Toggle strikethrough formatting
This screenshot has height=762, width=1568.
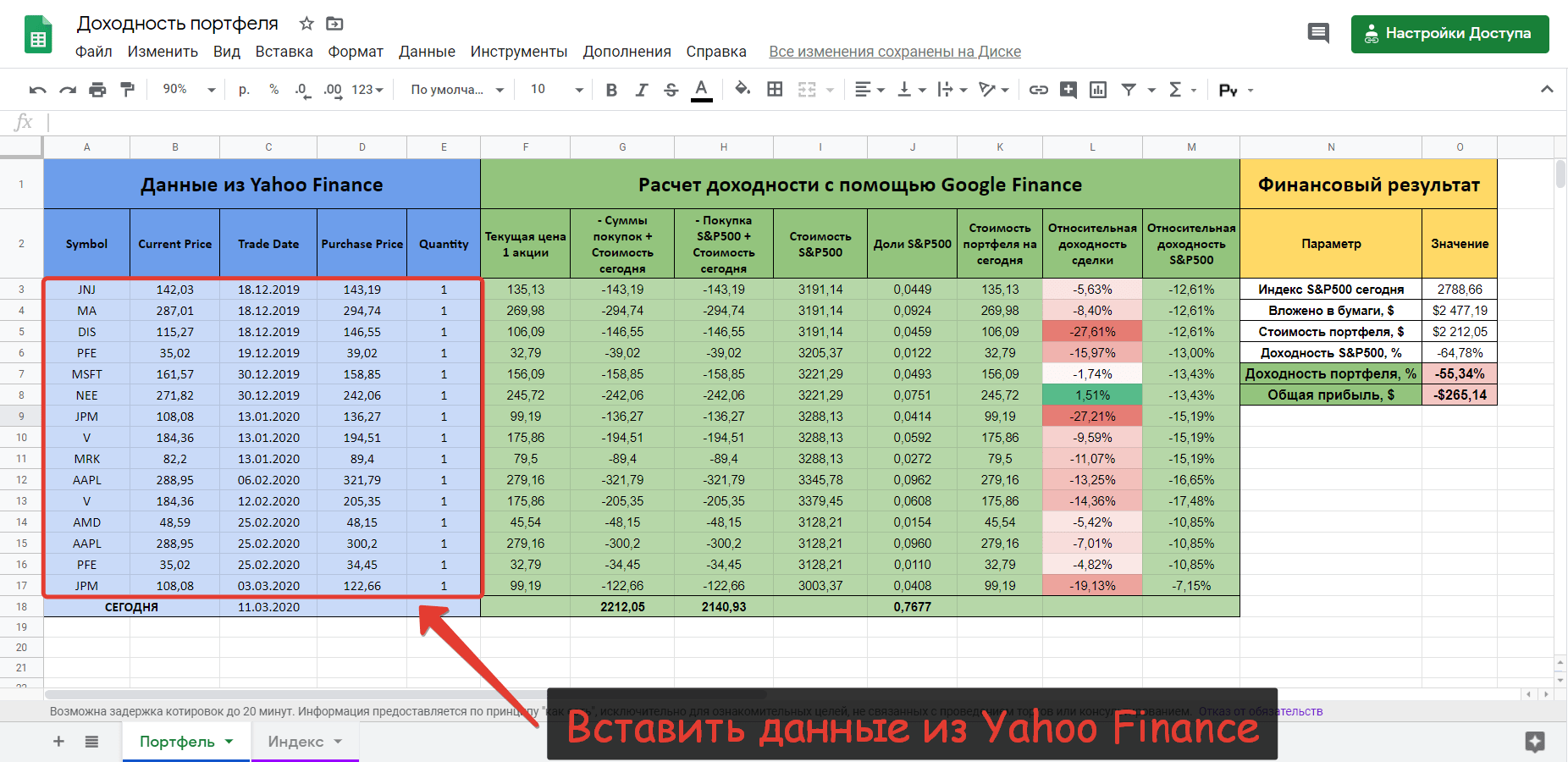click(671, 90)
